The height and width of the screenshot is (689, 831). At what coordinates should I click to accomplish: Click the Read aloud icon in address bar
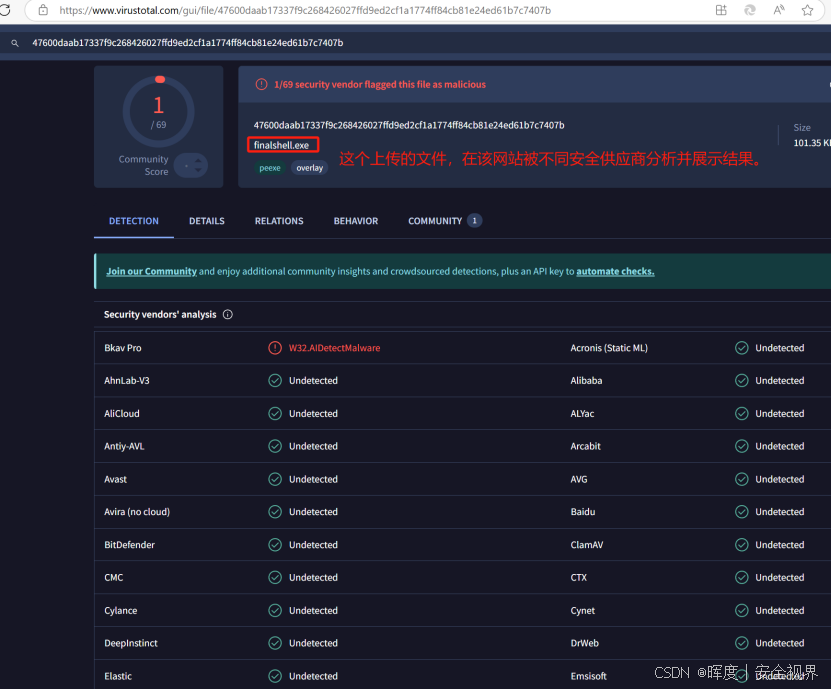click(x=779, y=10)
